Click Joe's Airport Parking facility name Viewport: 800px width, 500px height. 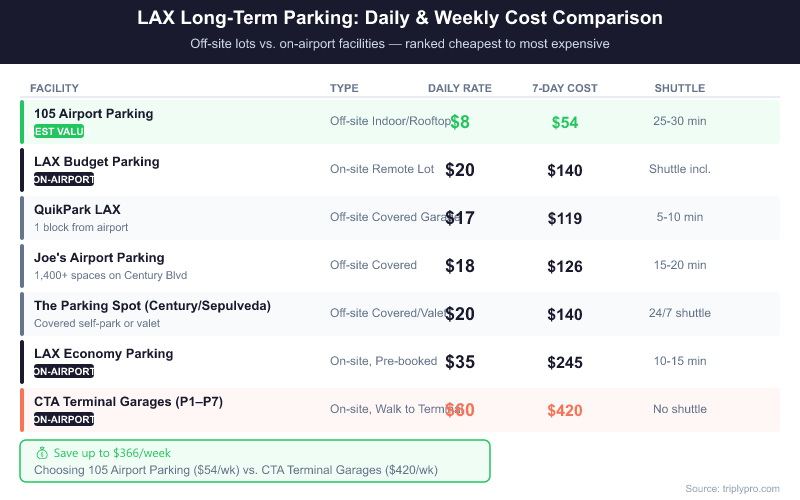[x=99, y=258]
